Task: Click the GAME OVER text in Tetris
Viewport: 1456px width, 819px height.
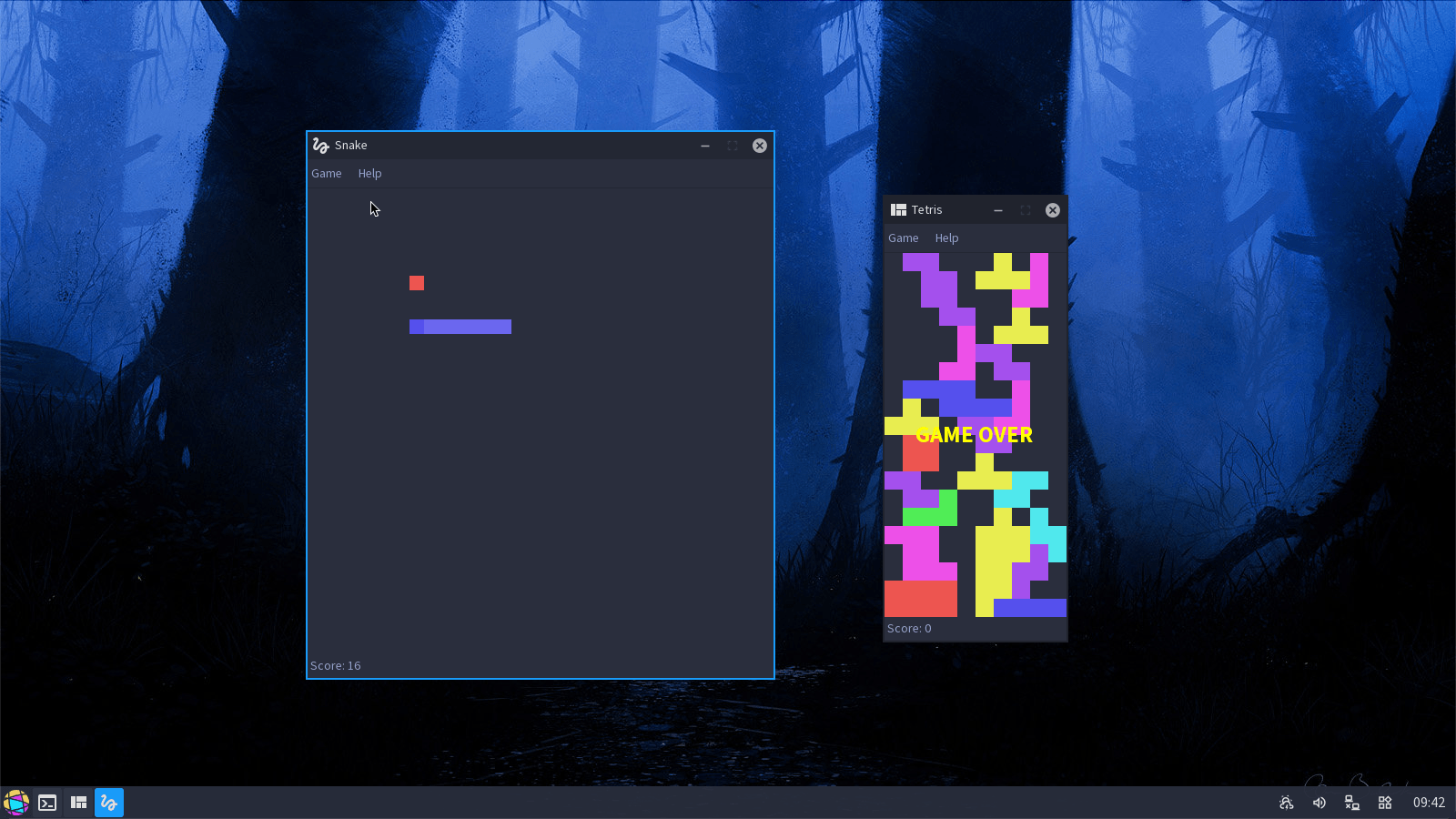Action: 974,435
